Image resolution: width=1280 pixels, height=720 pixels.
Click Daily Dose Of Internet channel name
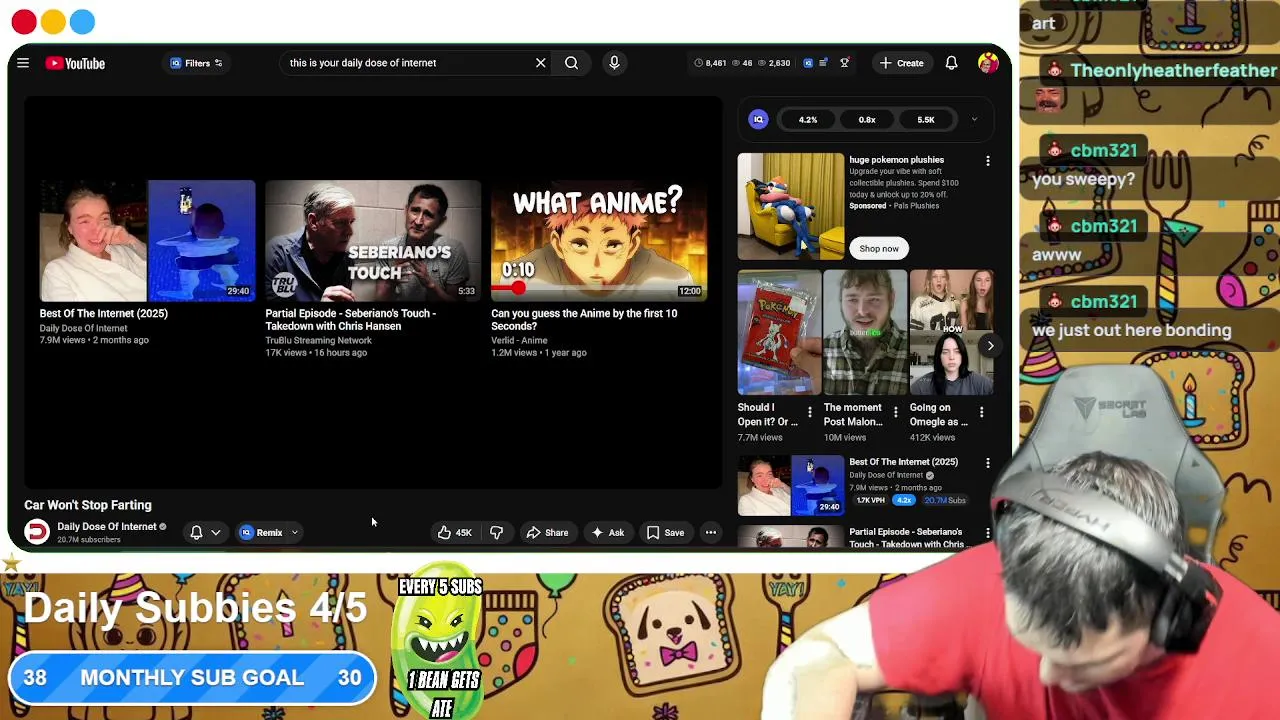(107, 526)
